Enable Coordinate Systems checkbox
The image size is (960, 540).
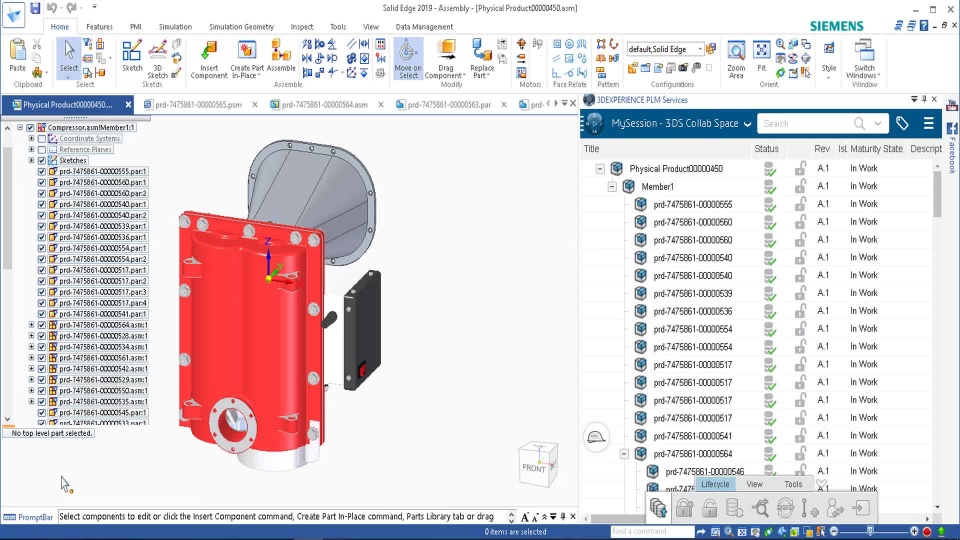pyautogui.click(x=42, y=138)
